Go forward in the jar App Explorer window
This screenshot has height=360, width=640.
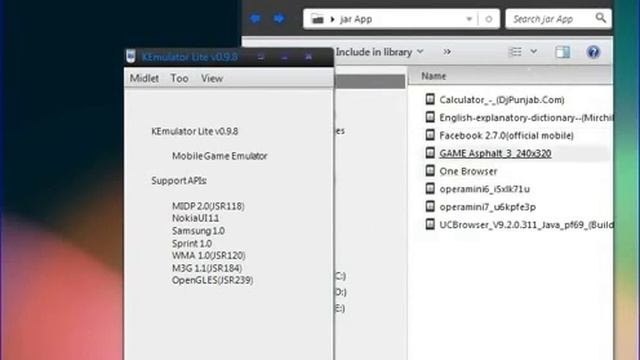point(279,19)
